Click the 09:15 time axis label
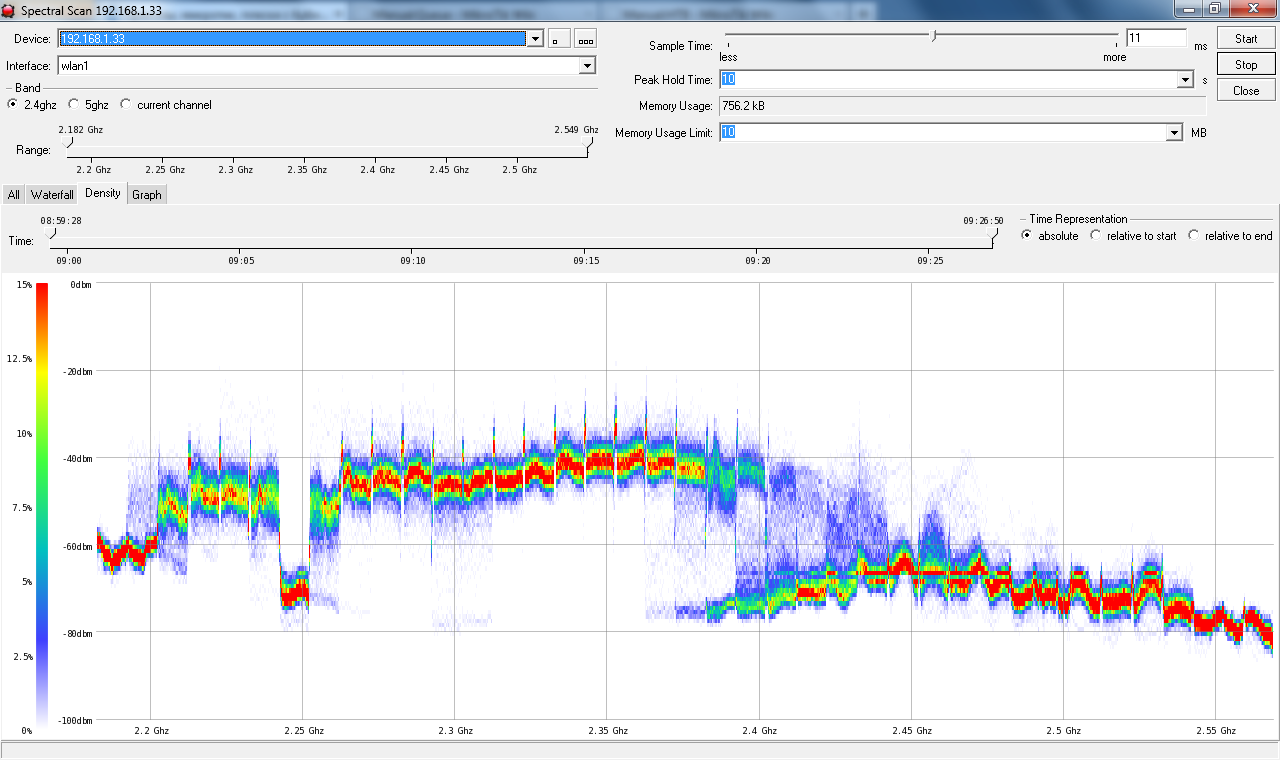The height and width of the screenshot is (760, 1280). point(587,261)
